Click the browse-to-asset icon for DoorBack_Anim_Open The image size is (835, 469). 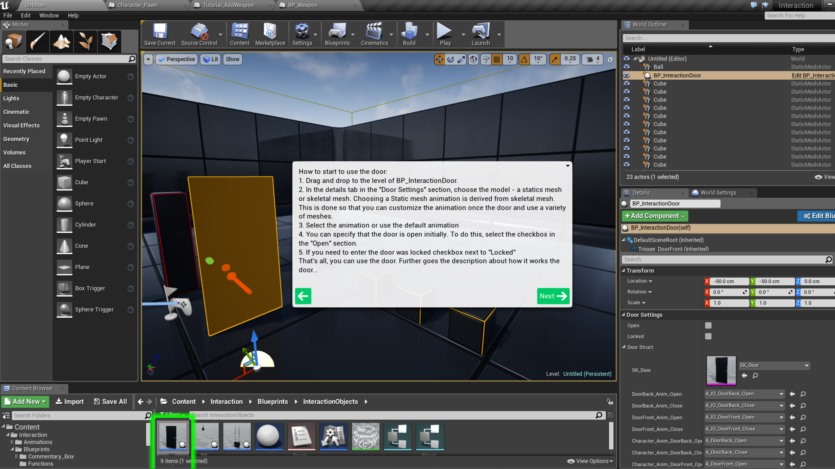coord(803,394)
